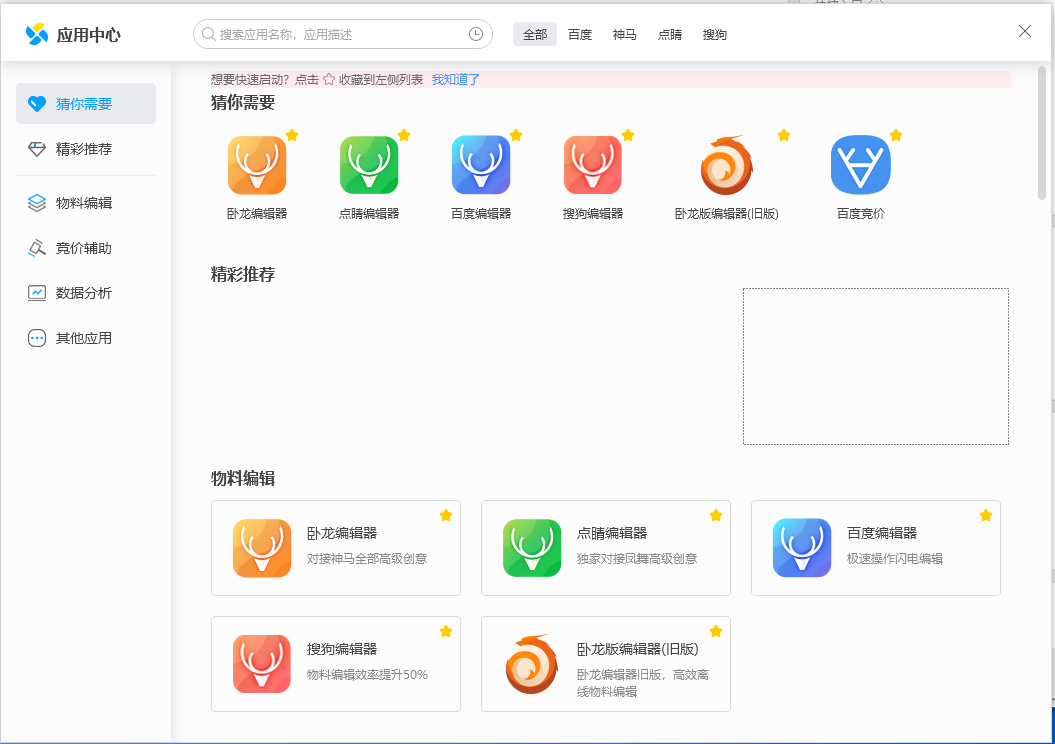This screenshot has width=1055, height=744.
Task: Click the ellipsis icon beside 其他应用
Action: tap(37, 338)
